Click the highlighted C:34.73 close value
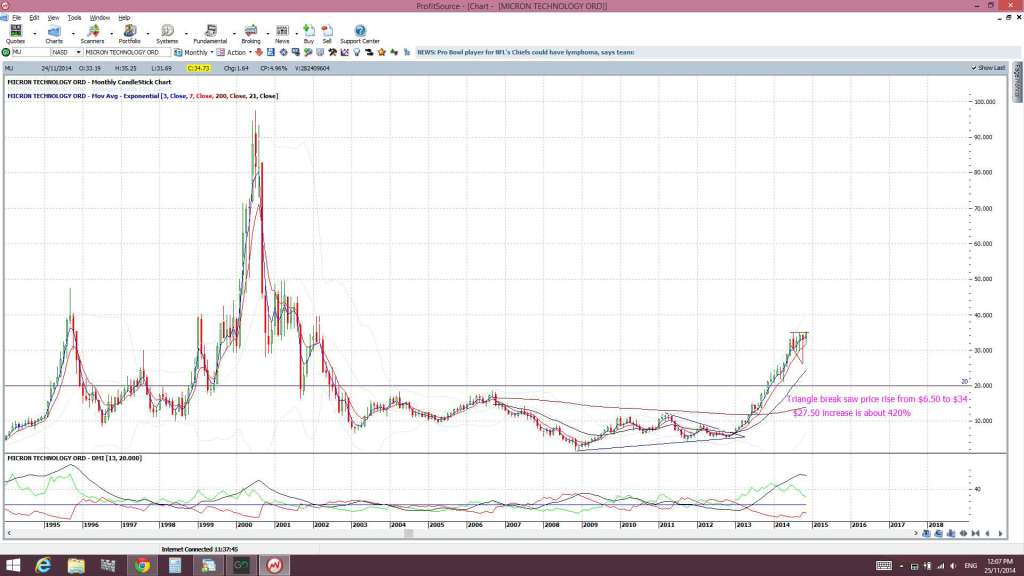Image resolution: width=1024 pixels, height=576 pixels. coord(199,68)
